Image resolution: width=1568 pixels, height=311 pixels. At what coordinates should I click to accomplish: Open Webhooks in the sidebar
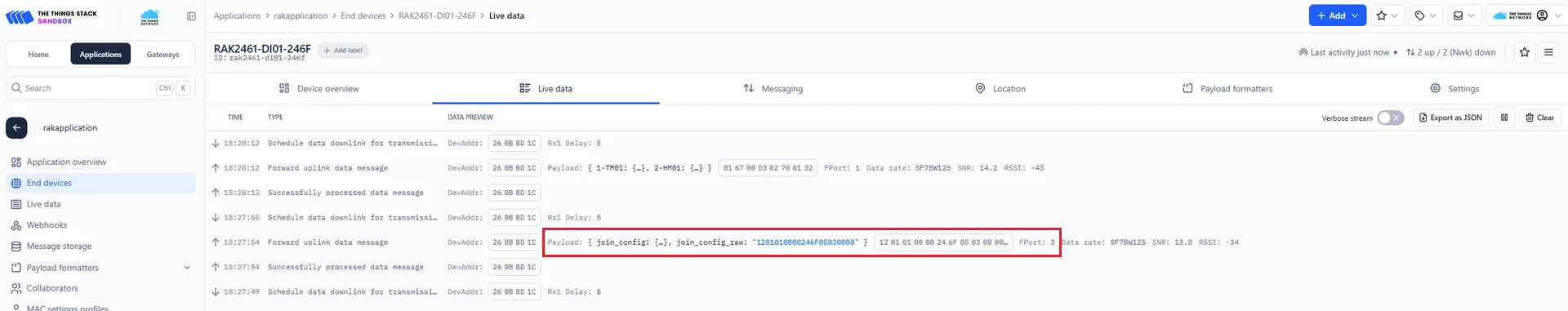[100, 225]
